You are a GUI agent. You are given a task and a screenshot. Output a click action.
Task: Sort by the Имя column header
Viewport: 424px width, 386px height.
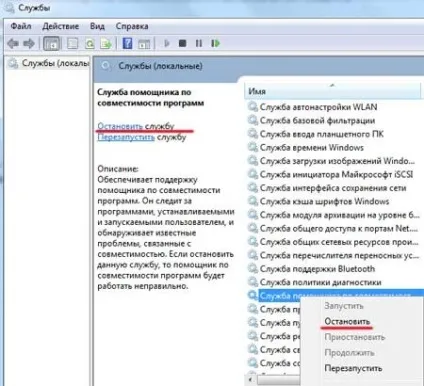tap(333, 91)
